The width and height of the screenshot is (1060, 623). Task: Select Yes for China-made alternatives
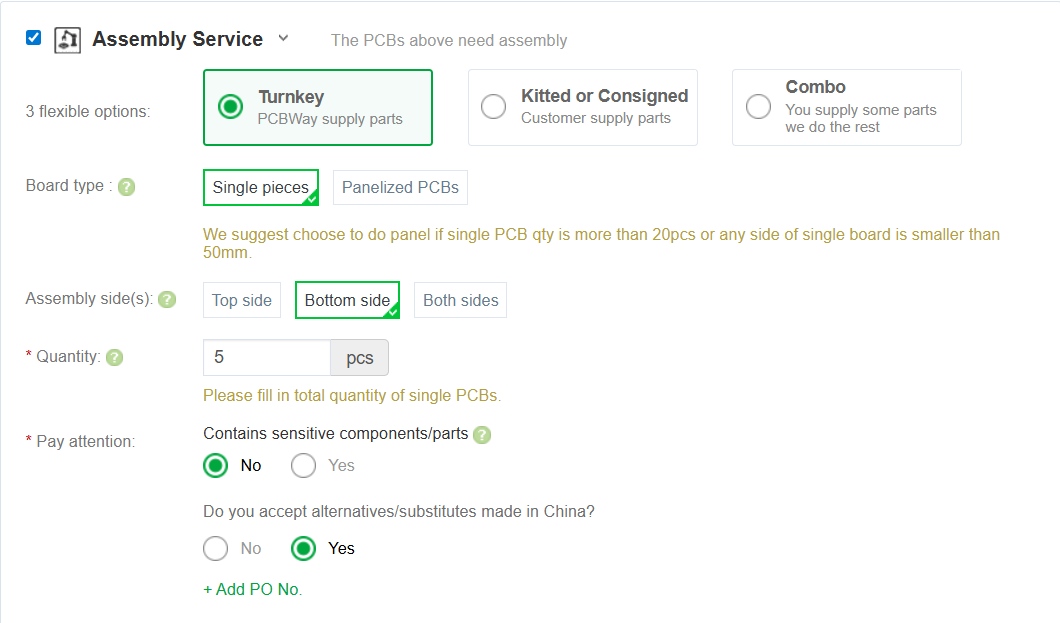pyautogui.click(x=304, y=548)
